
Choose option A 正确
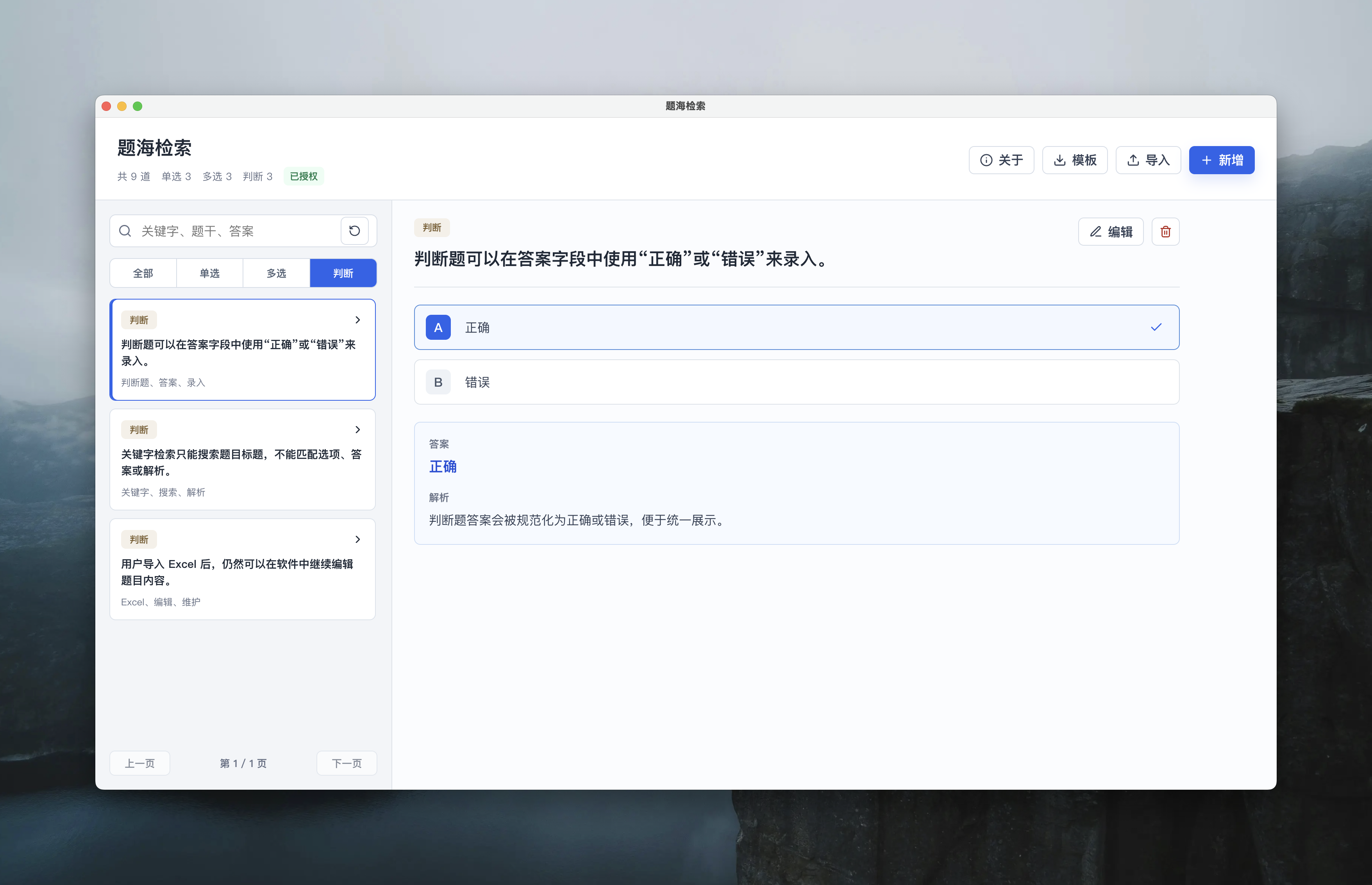point(797,328)
